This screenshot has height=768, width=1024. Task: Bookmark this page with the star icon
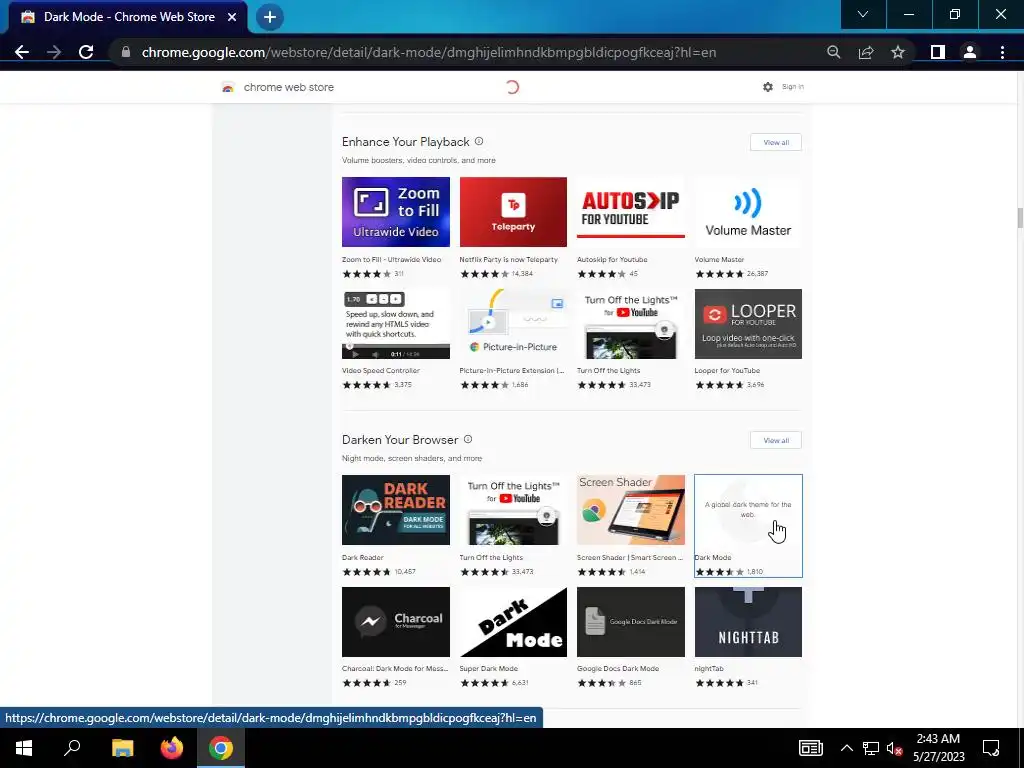(x=898, y=52)
